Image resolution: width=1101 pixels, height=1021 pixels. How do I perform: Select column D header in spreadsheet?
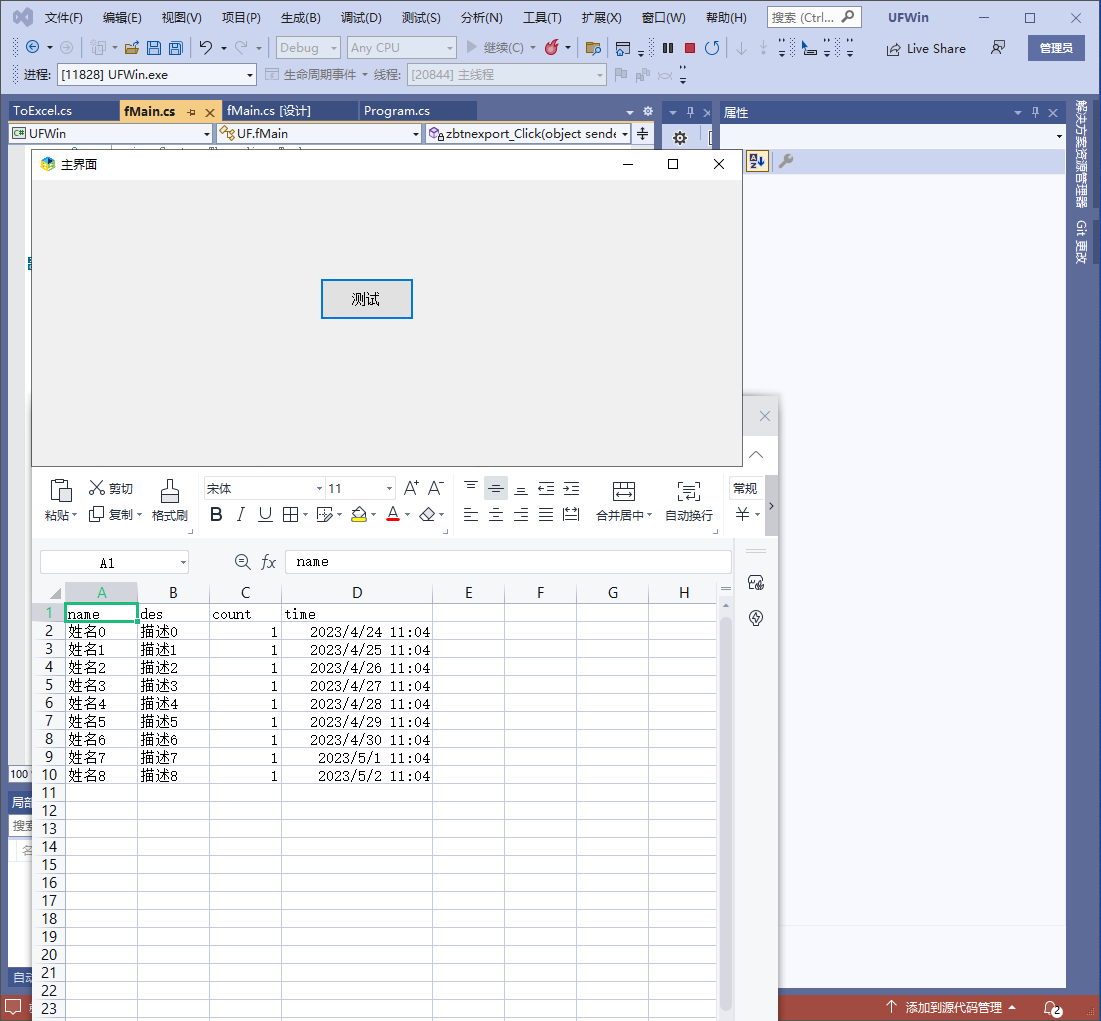[x=357, y=593]
